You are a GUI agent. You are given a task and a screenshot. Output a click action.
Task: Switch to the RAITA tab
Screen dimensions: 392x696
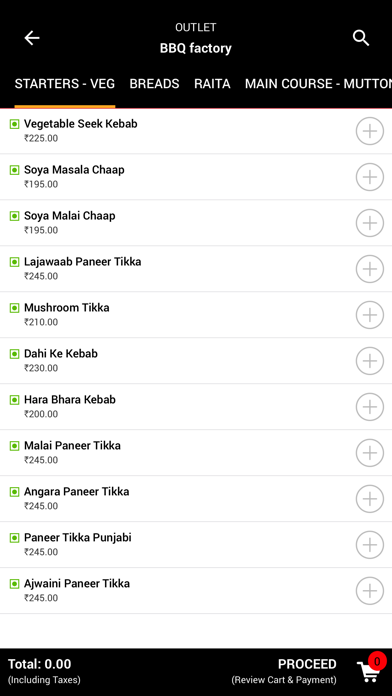point(212,84)
